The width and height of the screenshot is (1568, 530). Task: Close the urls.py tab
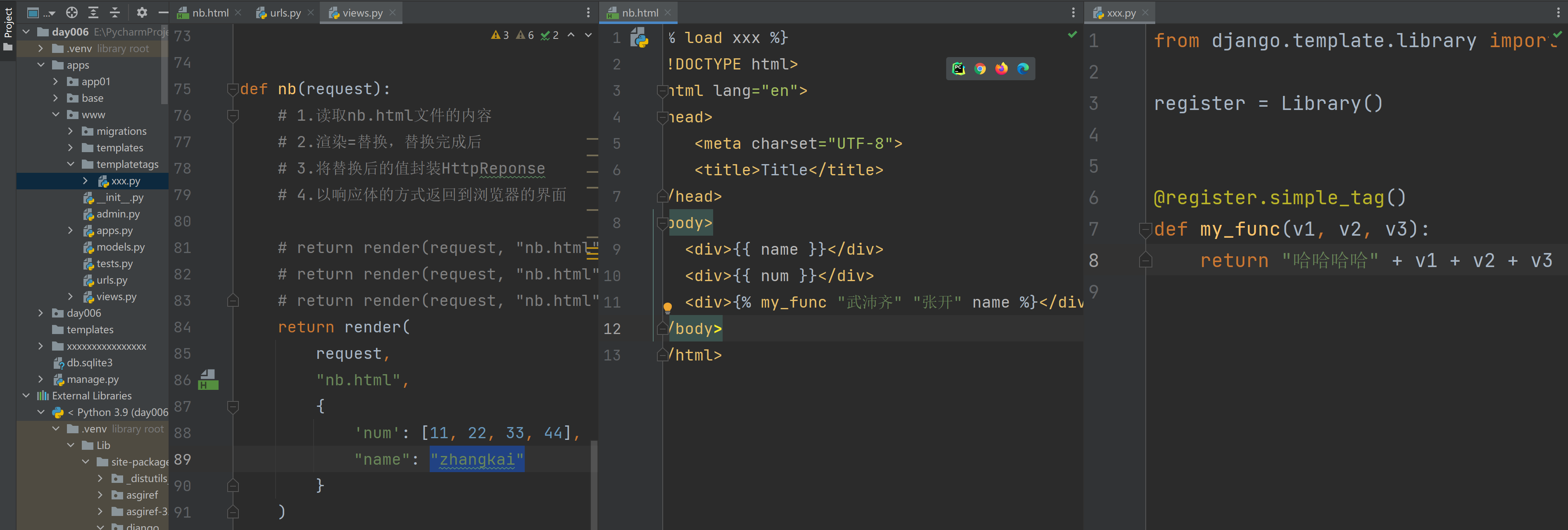311,12
